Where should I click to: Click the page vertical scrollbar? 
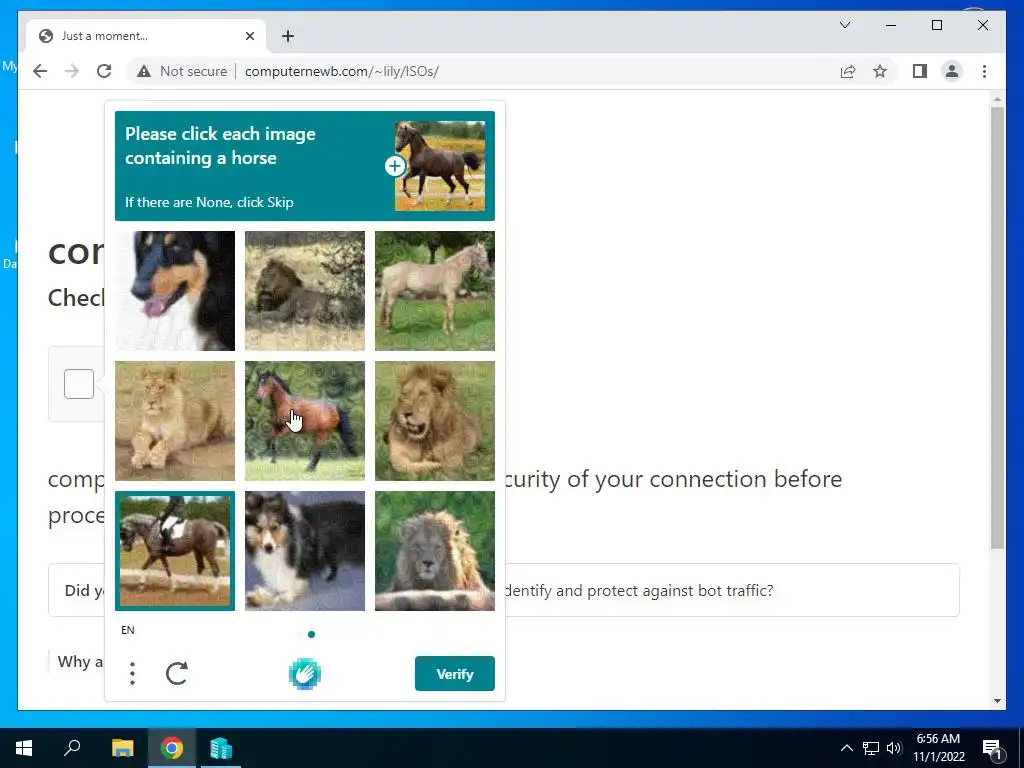pos(997,327)
